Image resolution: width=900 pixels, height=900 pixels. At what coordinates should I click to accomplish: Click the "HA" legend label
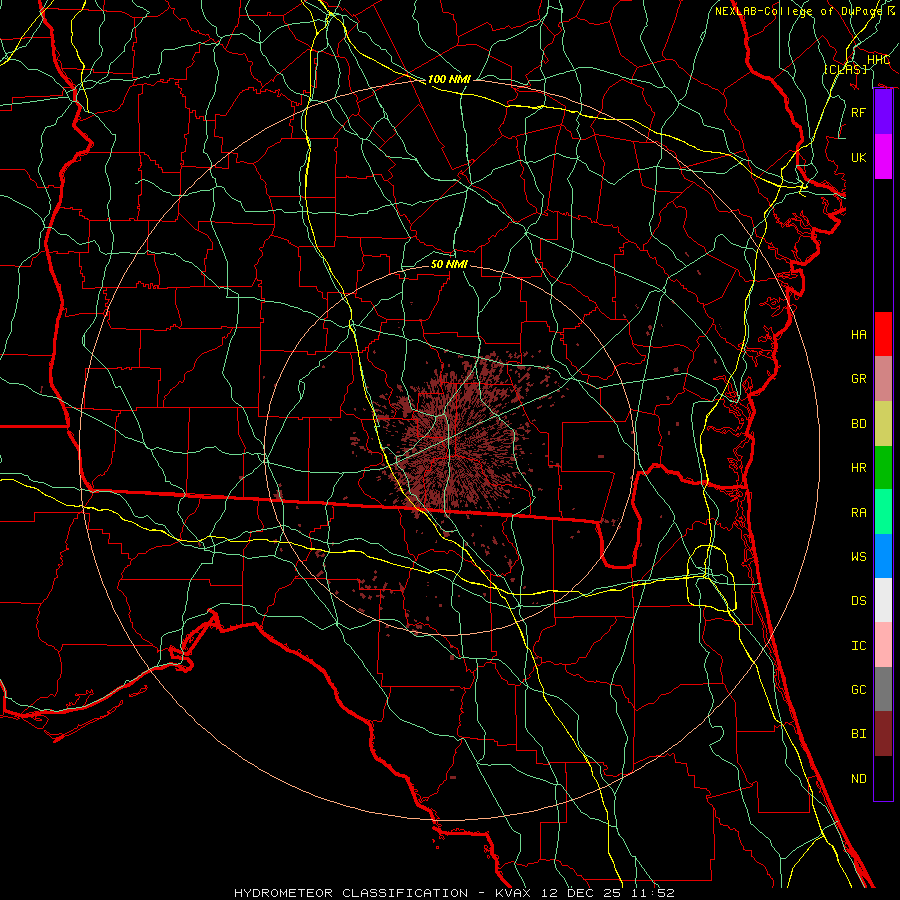[x=858, y=335]
